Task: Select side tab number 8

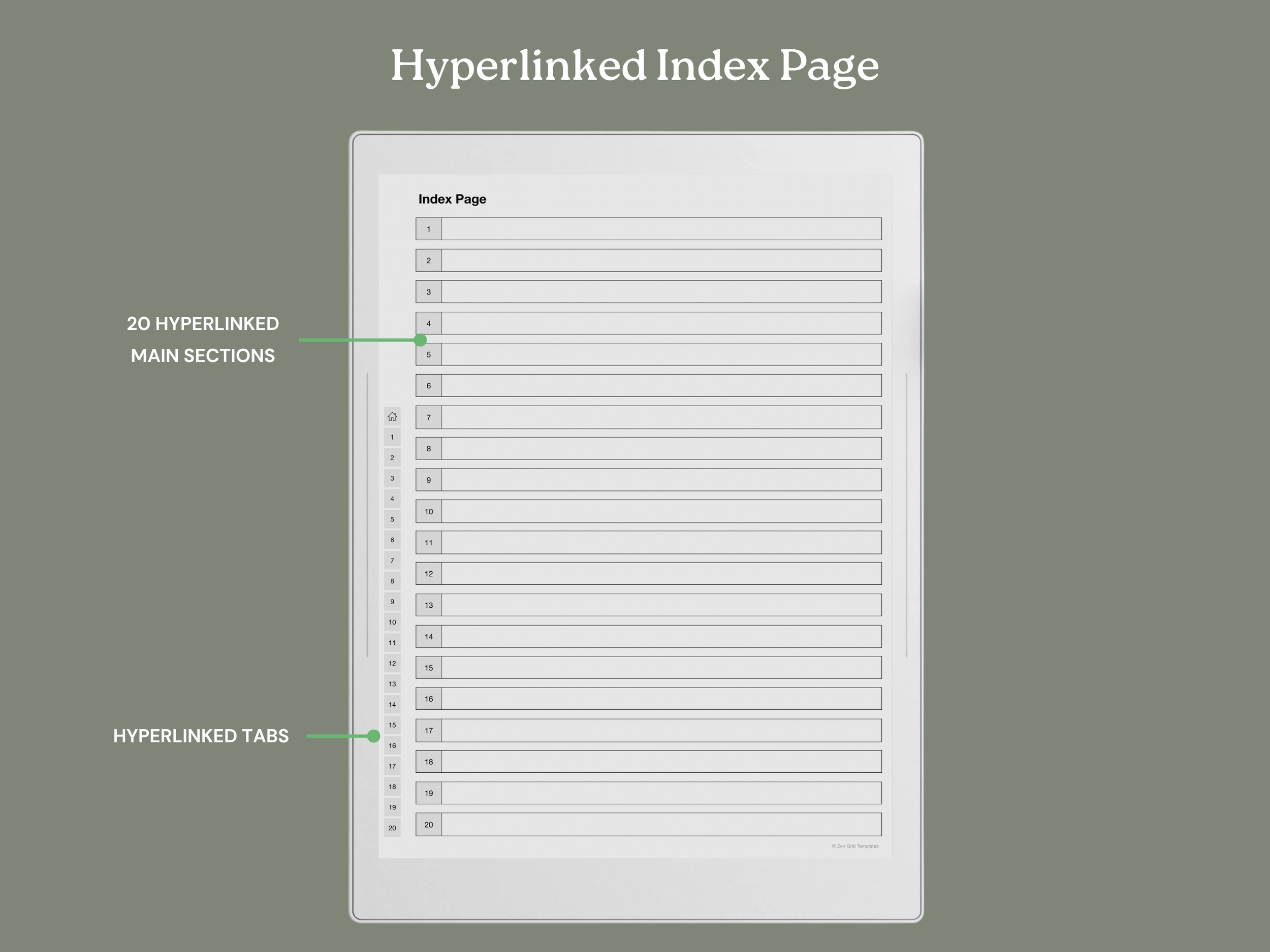Action: pos(392,581)
